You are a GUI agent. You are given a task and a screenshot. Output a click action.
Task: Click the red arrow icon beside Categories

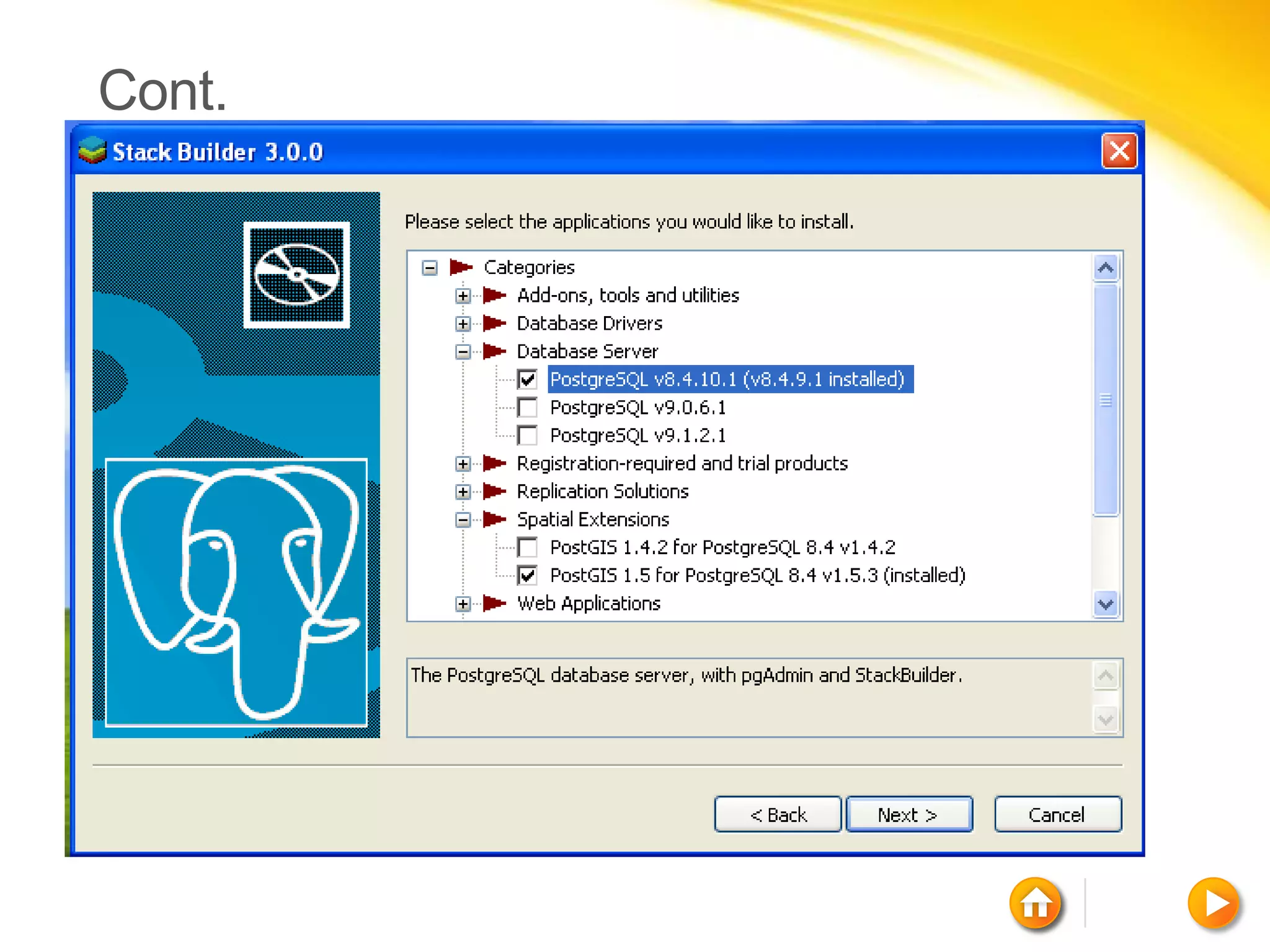[x=461, y=267]
